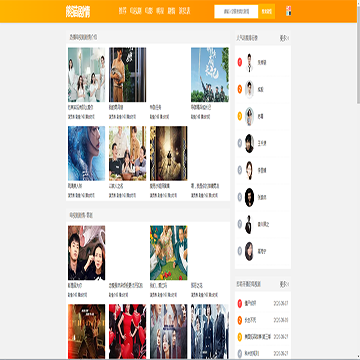
Task: Expand 'more' link beside actor ranking title
Action: click(x=284, y=38)
